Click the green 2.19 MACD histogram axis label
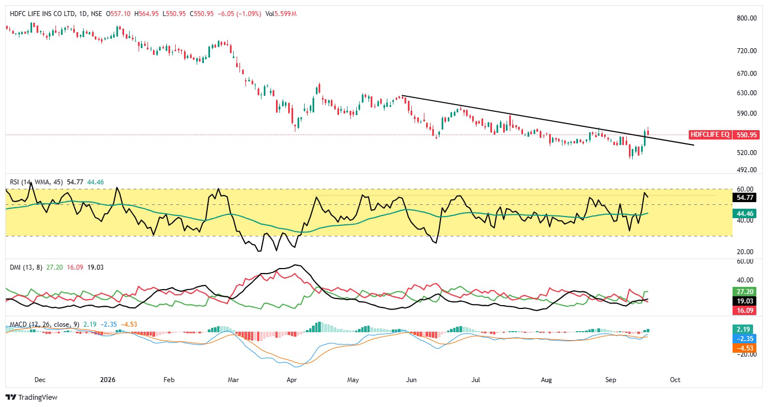The image size is (768, 407). [x=745, y=330]
